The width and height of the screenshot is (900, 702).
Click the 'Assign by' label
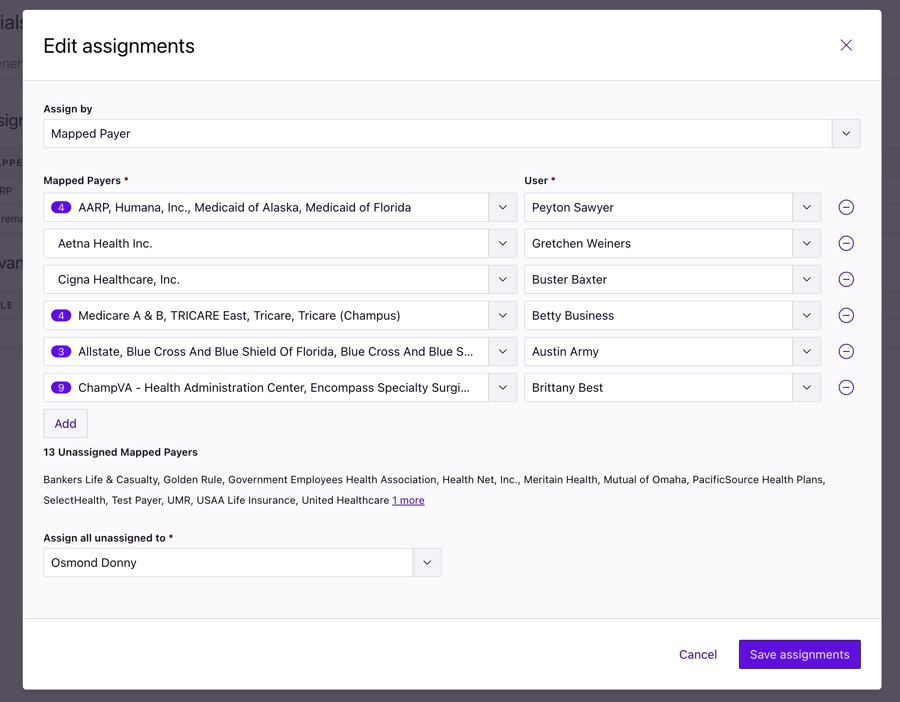click(x=68, y=109)
